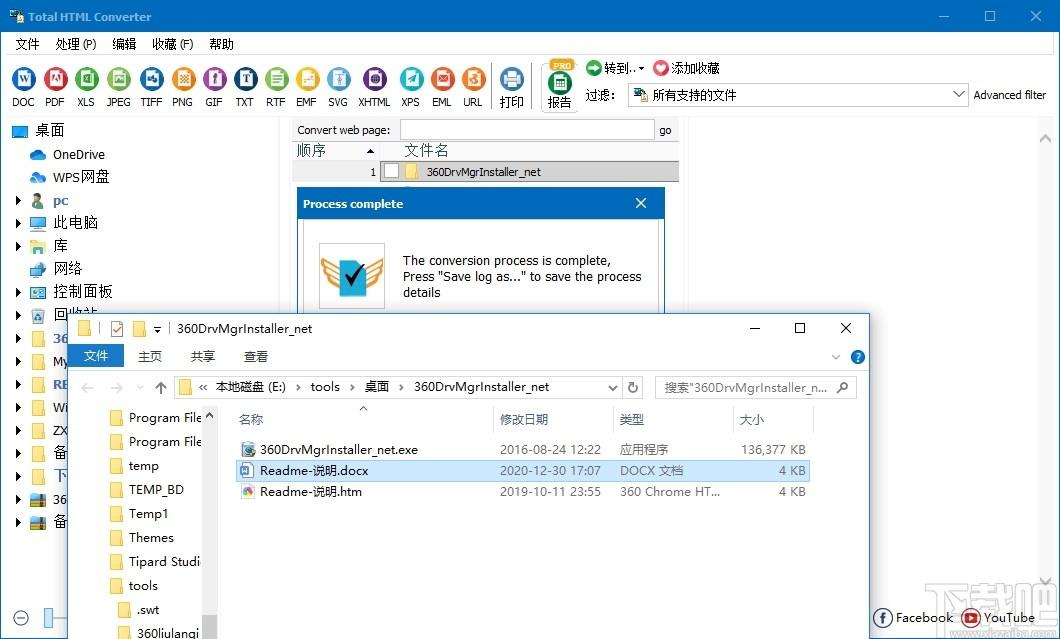Select DOC conversion format icon
The image size is (1060, 639).
[x=24, y=80]
